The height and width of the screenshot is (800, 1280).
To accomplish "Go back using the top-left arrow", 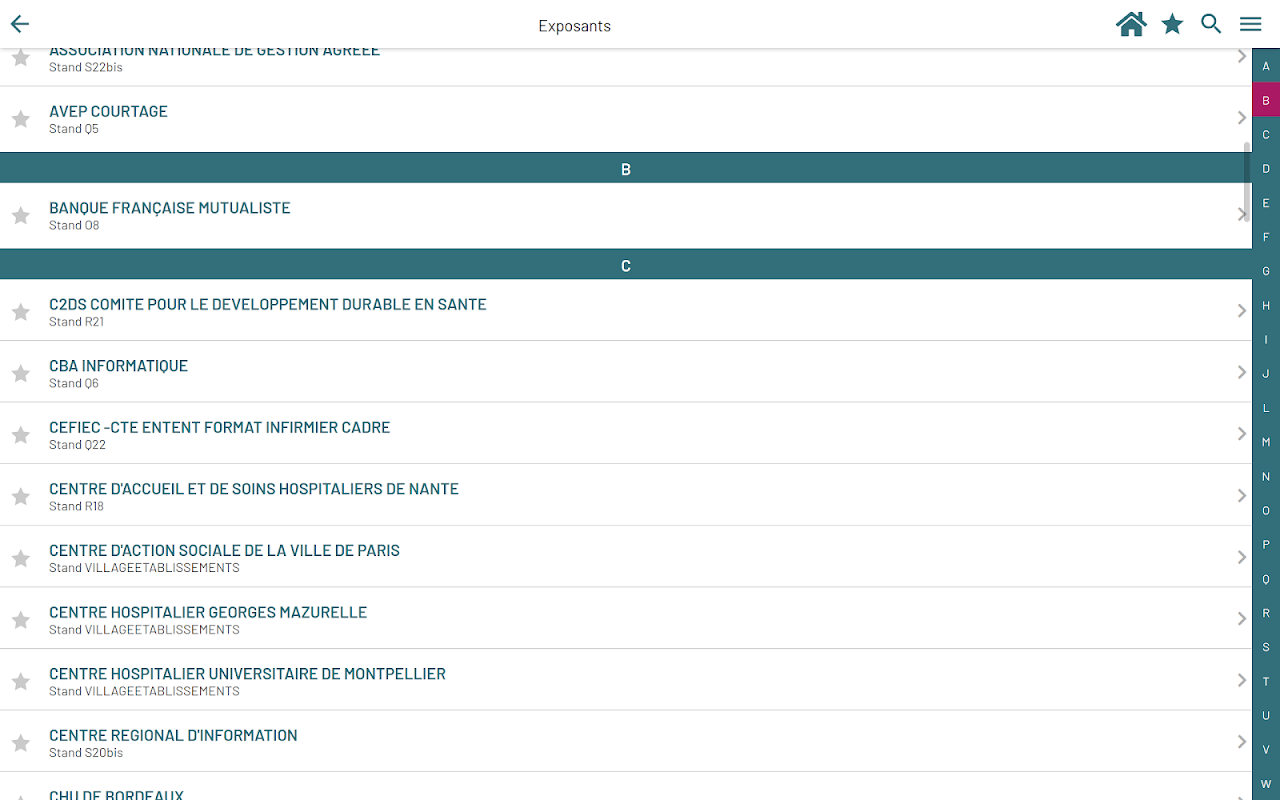I will click(20, 25).
